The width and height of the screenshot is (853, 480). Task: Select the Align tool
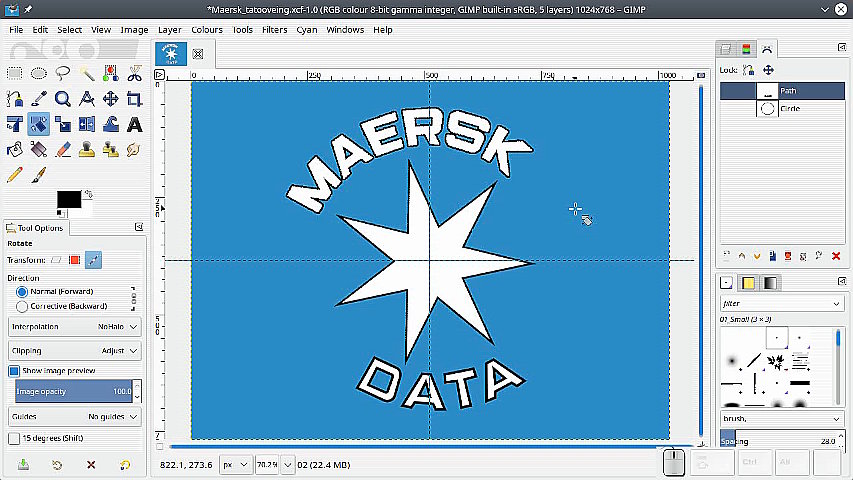15,124
